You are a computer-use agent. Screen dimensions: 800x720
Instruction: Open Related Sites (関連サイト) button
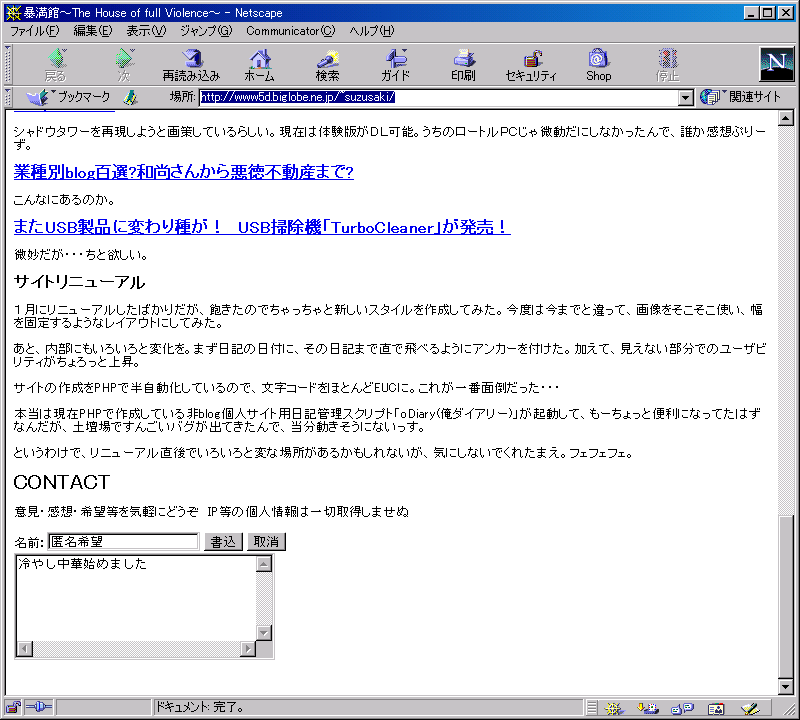[x=741, y=96]
